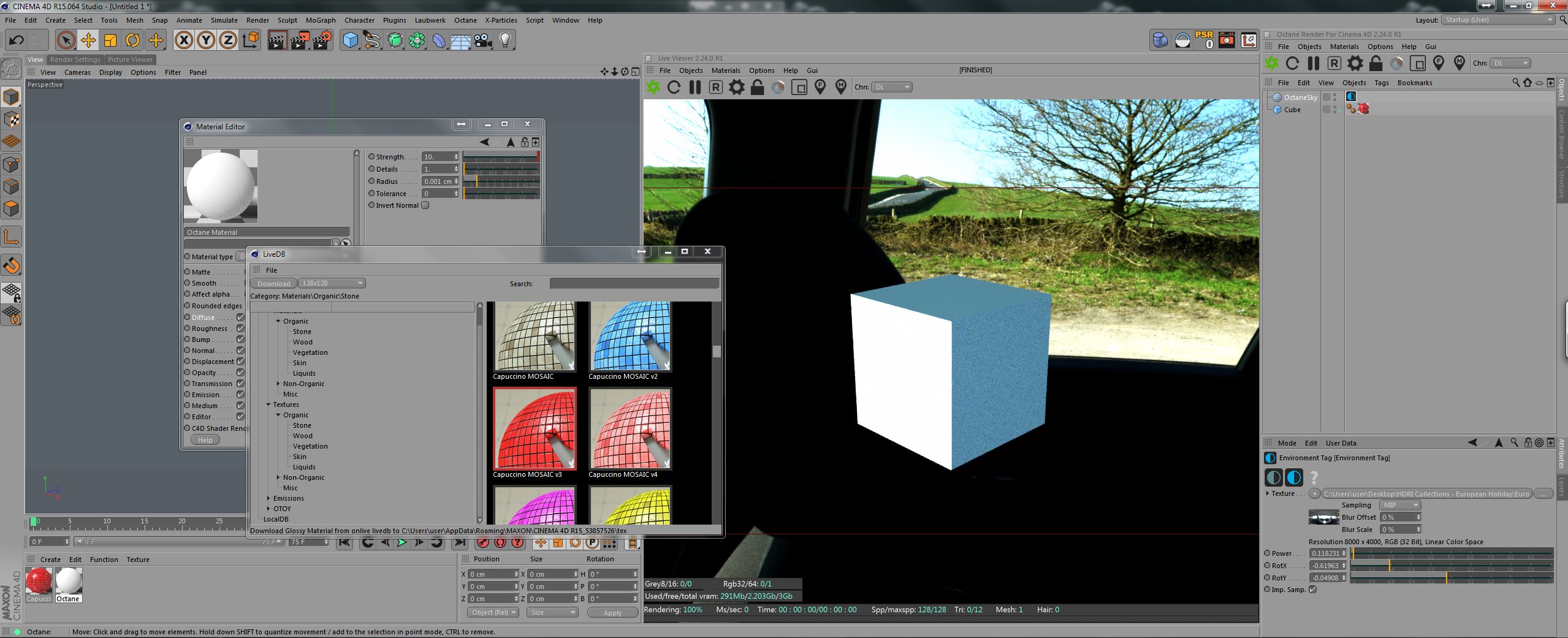
Task: Click the HDRI texture file path button
Action: pyautogui.click(x=1426, y=494)
